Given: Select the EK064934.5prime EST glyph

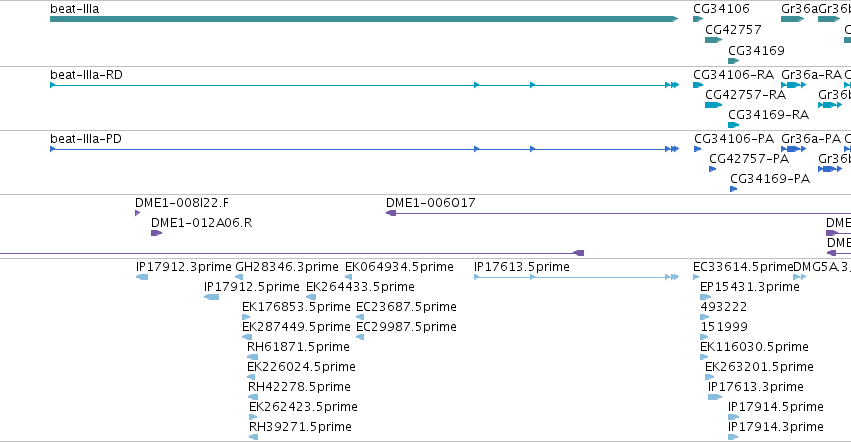Looking at the screenshot, I should click(348, 277).
